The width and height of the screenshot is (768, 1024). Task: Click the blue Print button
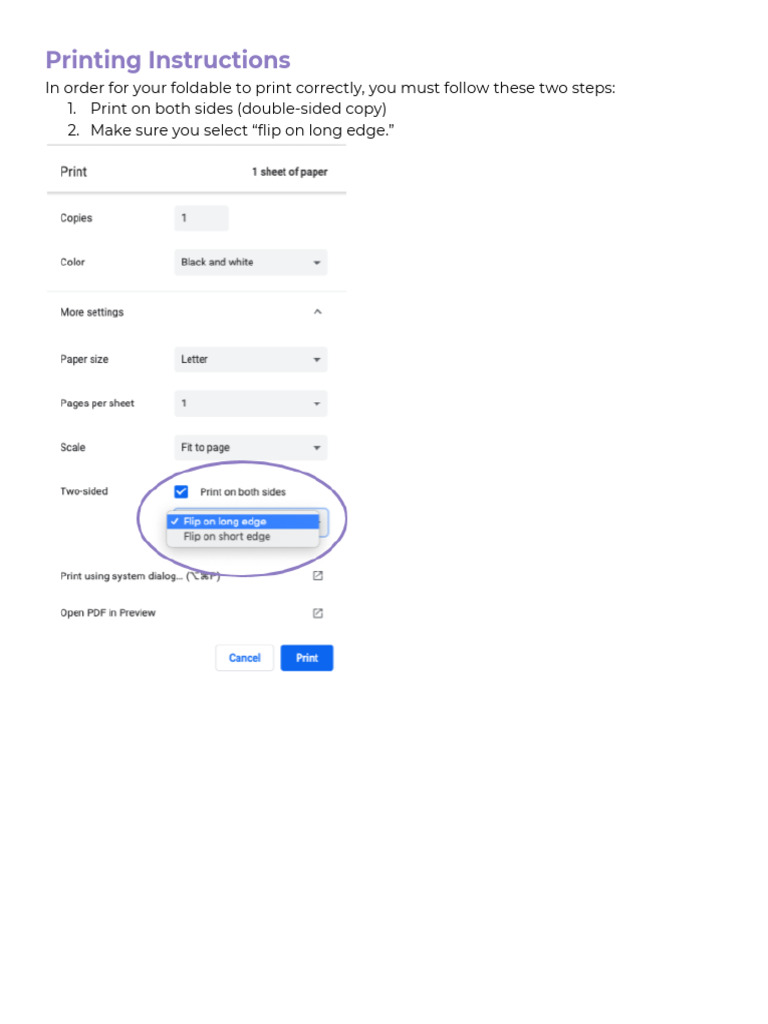[306, 658]
